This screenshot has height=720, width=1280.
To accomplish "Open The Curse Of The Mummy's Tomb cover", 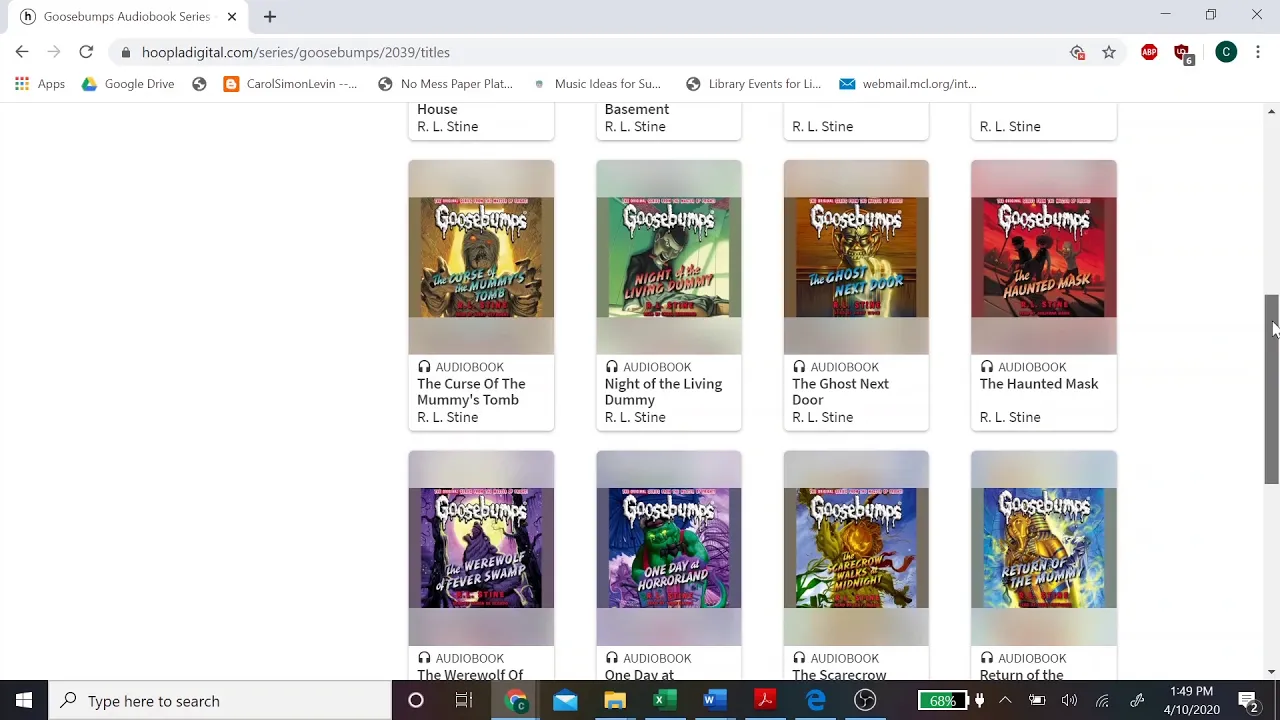I will pyautogui.click(x=481, y=257).
